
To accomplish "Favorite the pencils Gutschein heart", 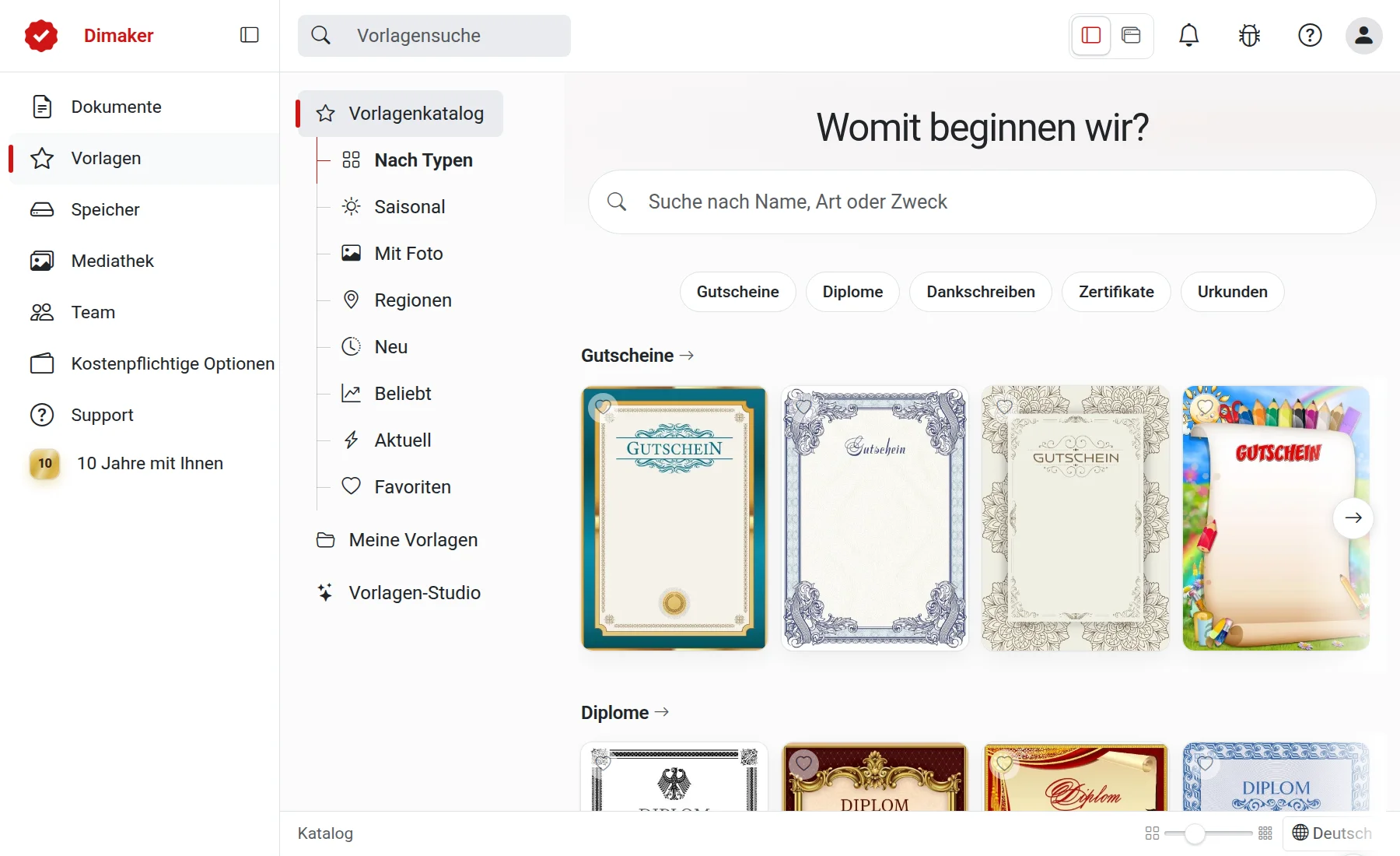I will click(1205, 406).
